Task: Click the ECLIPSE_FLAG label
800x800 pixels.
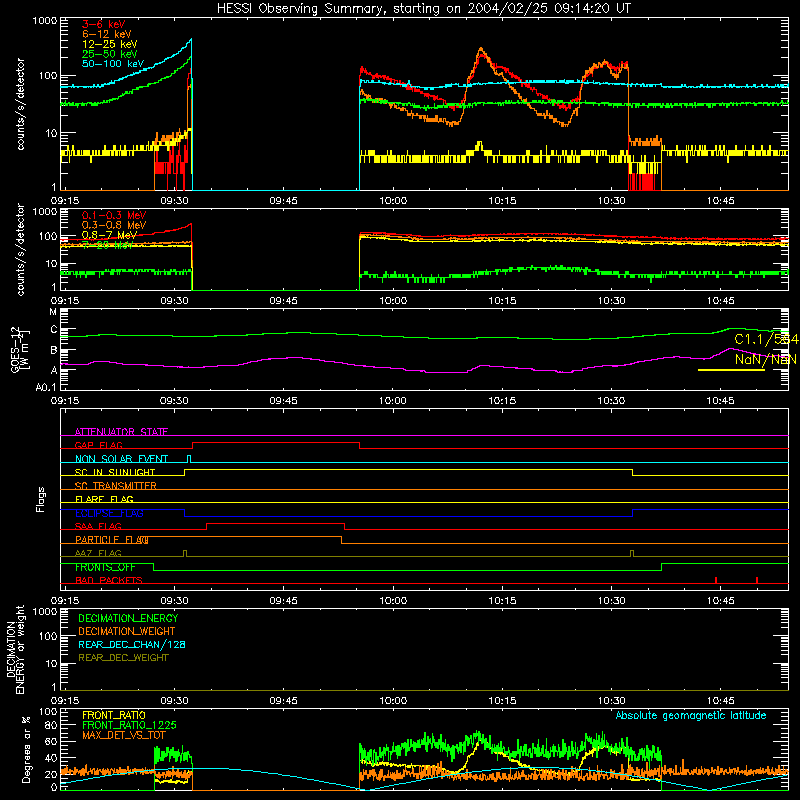Action: point(109,513)
